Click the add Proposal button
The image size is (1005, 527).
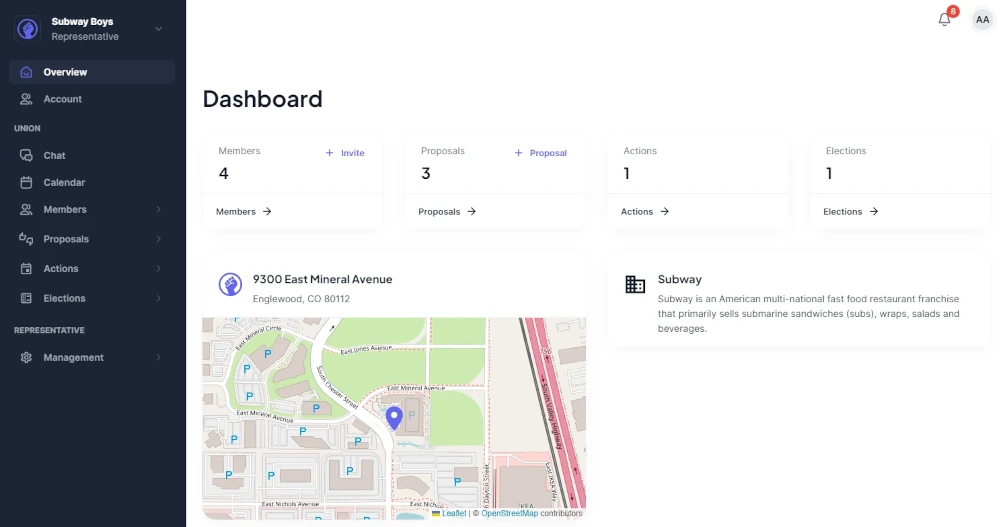coord(540,153)
